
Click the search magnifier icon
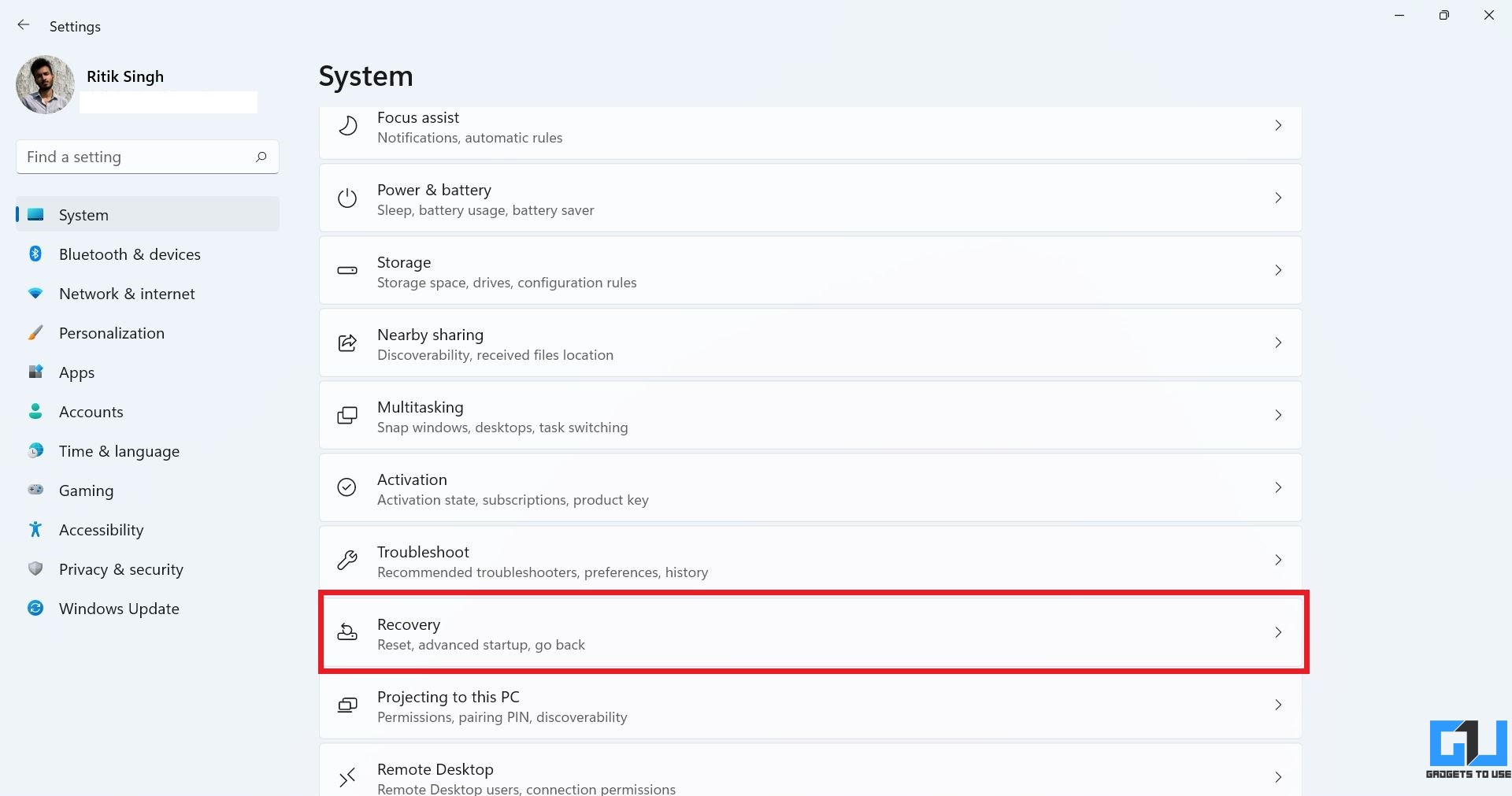coord(261,157)
